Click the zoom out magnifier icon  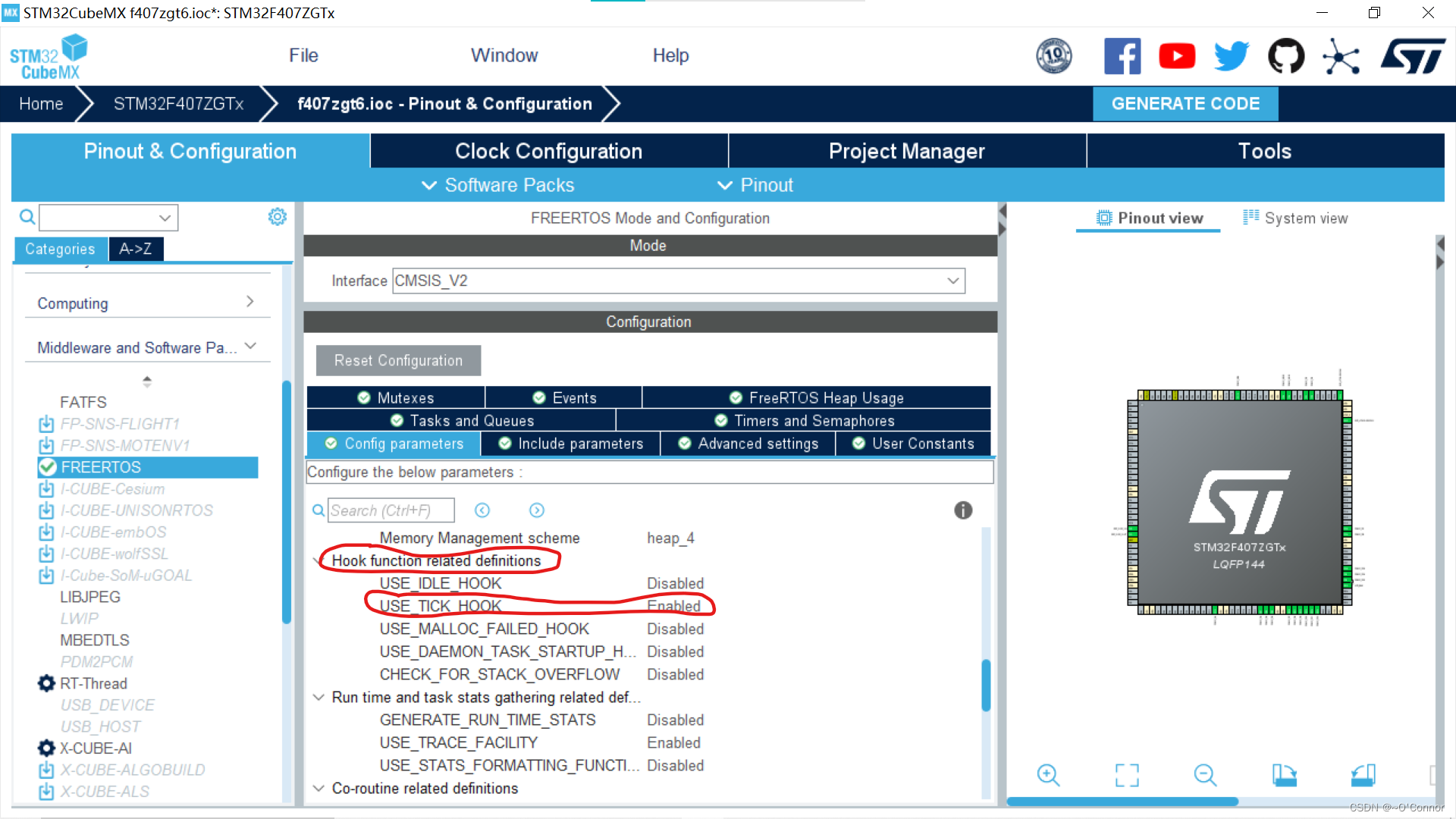pos(1205,775)
